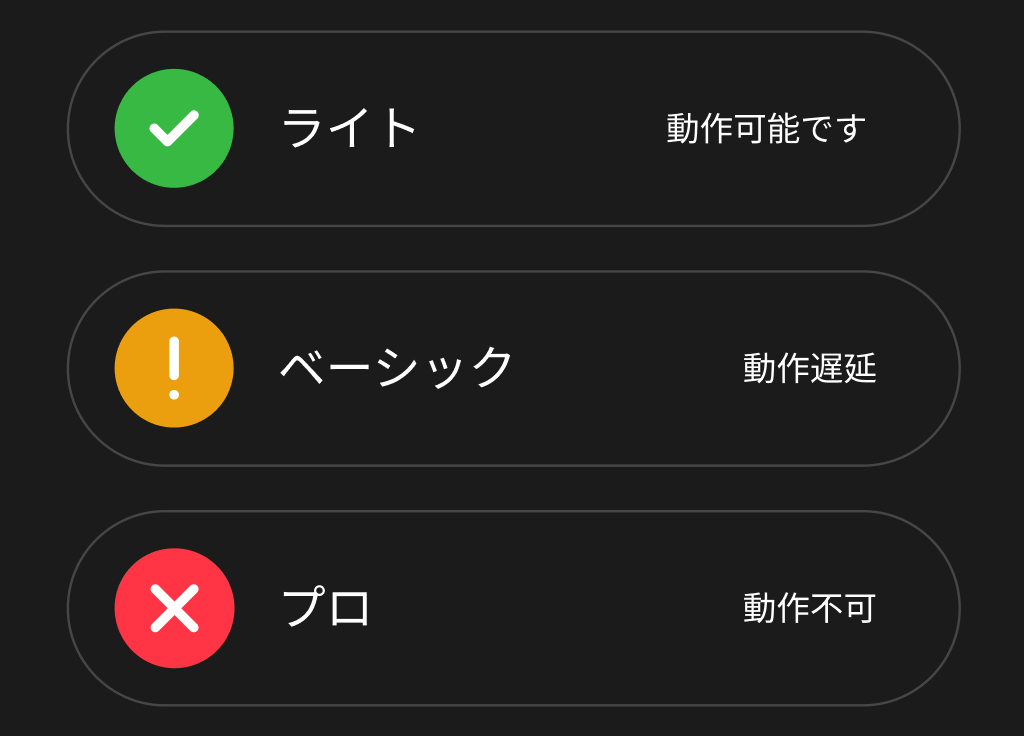Viewport: 1024px width, 736px height.
Task: Click the green checkmark status icon
Action: pos(174,128)
